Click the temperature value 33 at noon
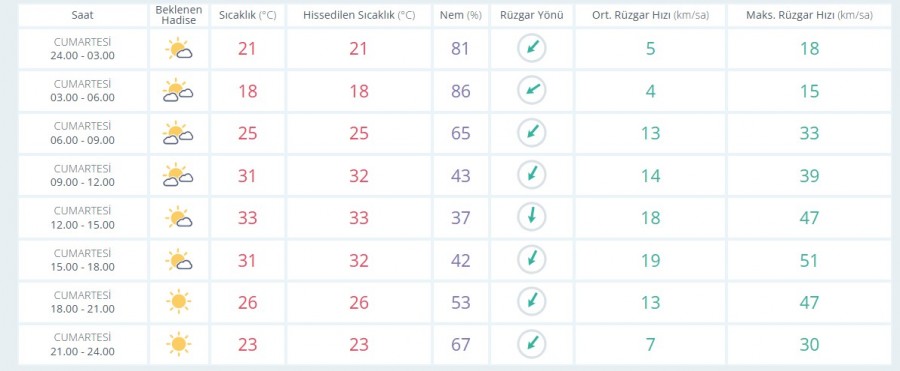This screenshot has width=900, height=371. coord(247,218)
